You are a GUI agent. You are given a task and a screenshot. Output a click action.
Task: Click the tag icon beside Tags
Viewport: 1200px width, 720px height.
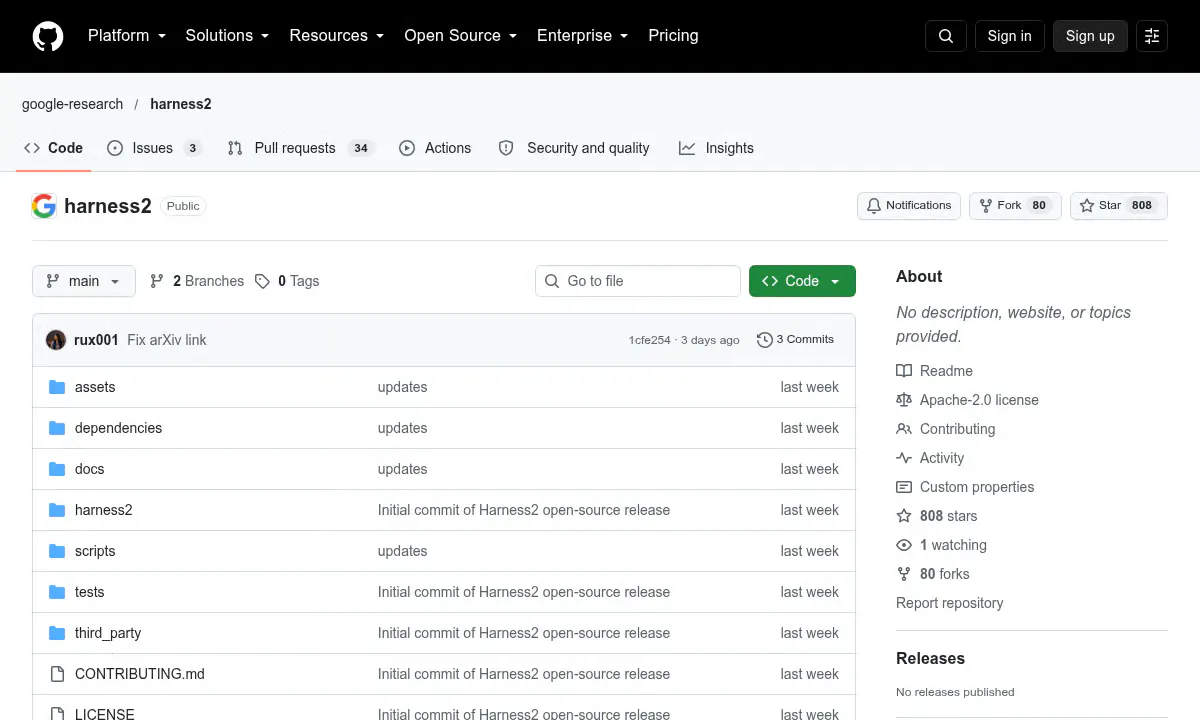[262, 281]
